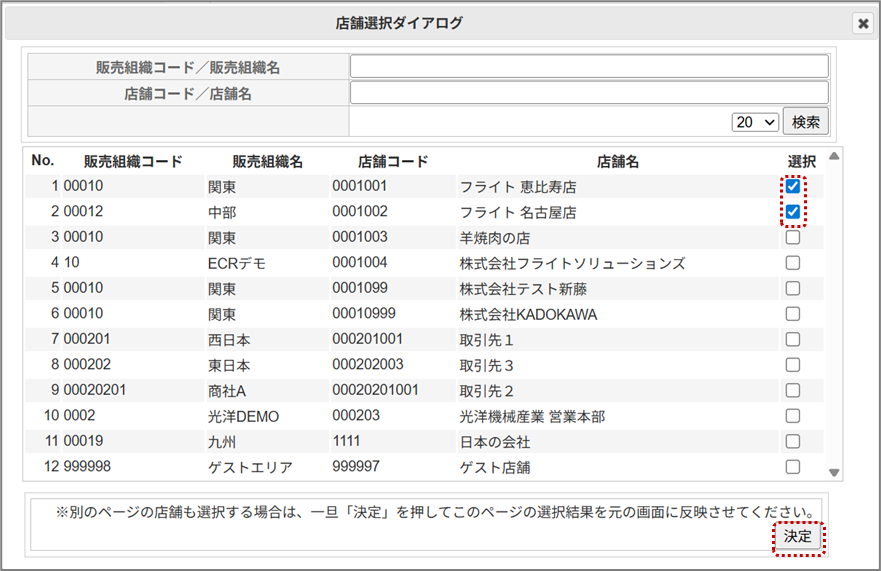Viewport: 881px width, 571px height.
Task: Click the 店舗名 column header
Action: point(617,161)
